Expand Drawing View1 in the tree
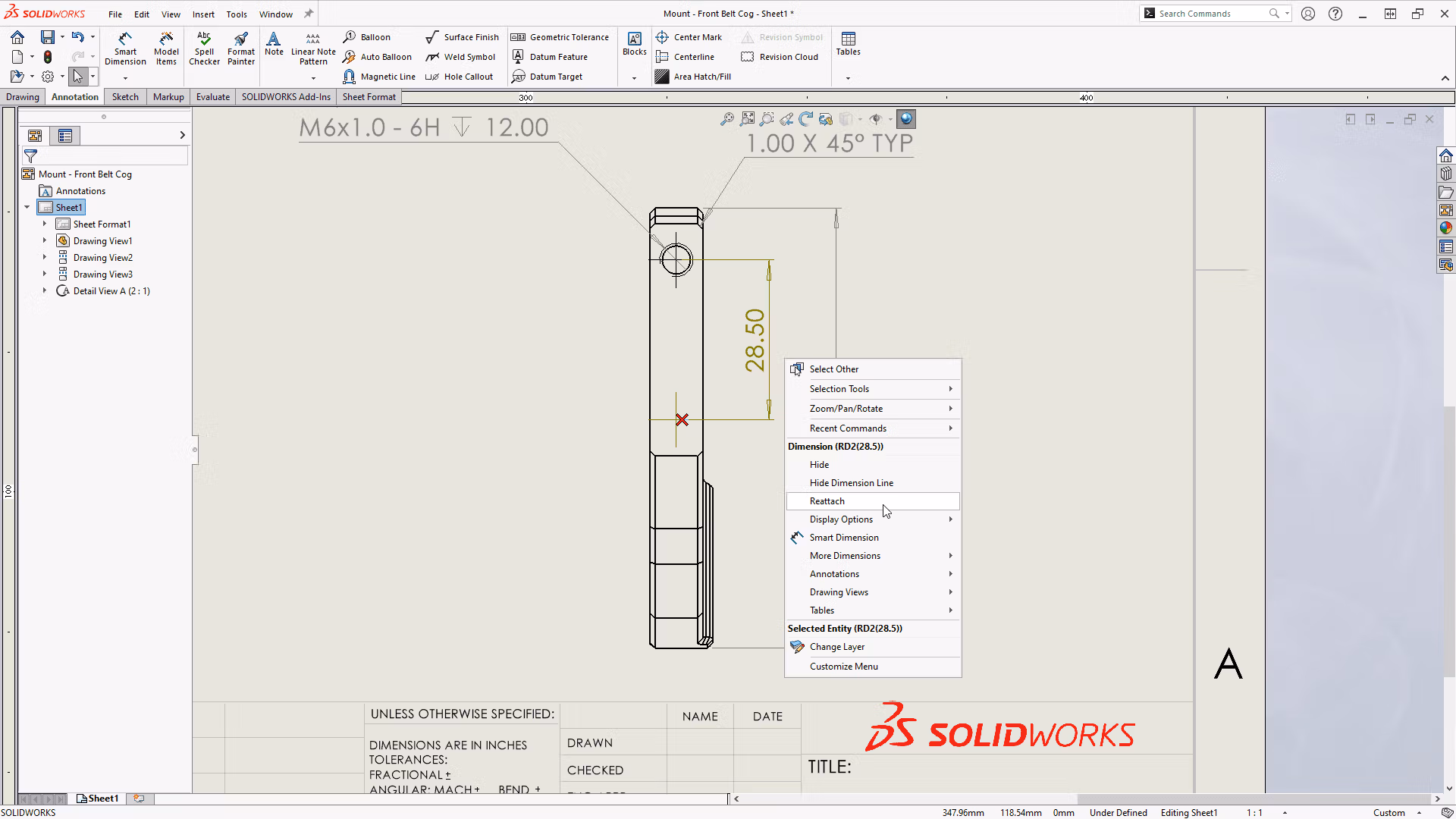This screenshot has height=819, width=1456. (x=45, y=241)
